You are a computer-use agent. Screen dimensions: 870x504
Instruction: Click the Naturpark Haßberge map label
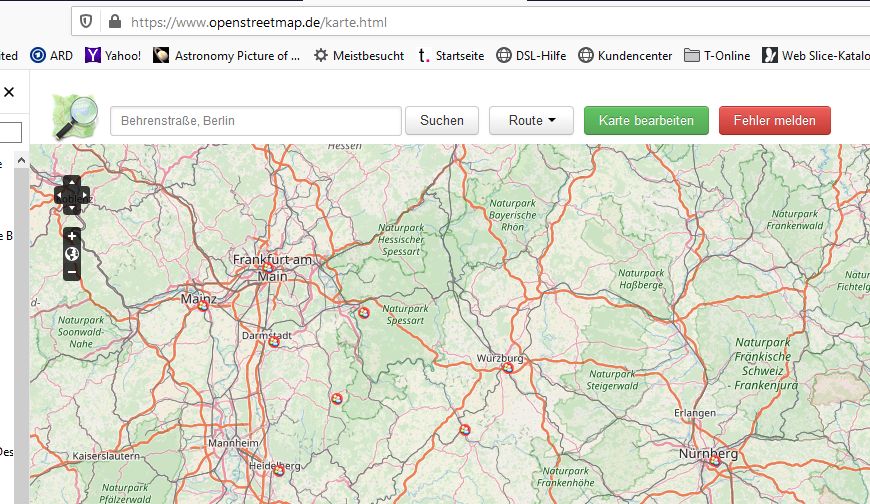(x=641, y=279)
